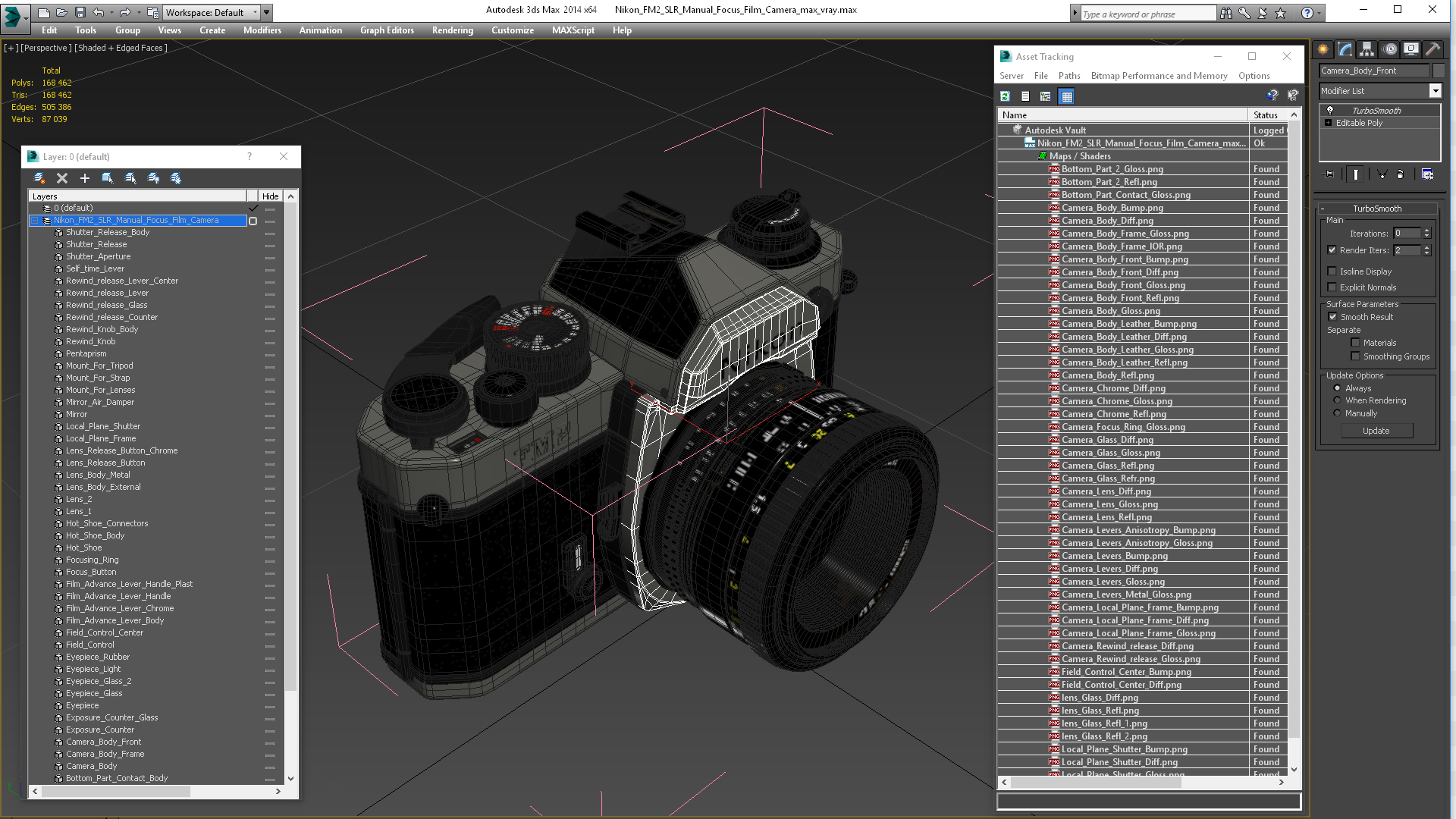Enable Separate by Materials checkbox
Viewport: 1456px width, 819px height.
coord(1356,343)
